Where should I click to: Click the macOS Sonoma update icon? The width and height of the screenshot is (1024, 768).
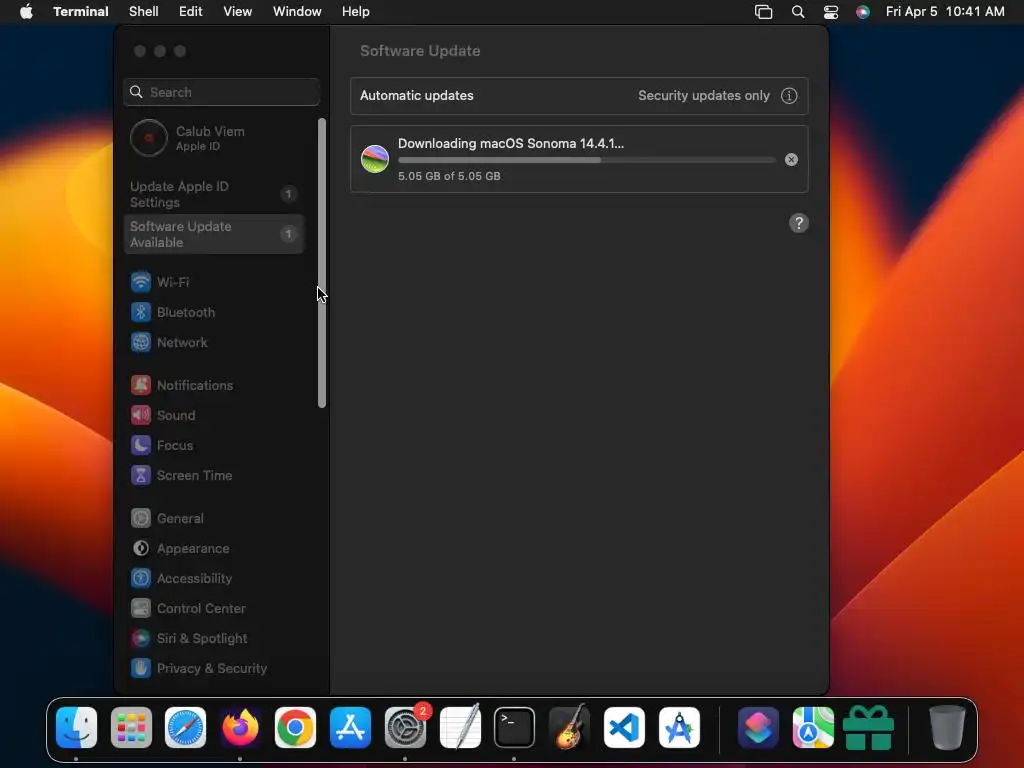click(375, 159)
